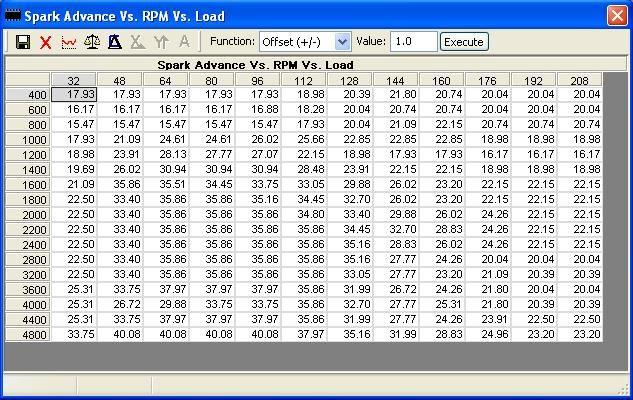Click the balance scale icon
Image resolution: width=633 pixels, height=400 pixels.
[91, 42]
